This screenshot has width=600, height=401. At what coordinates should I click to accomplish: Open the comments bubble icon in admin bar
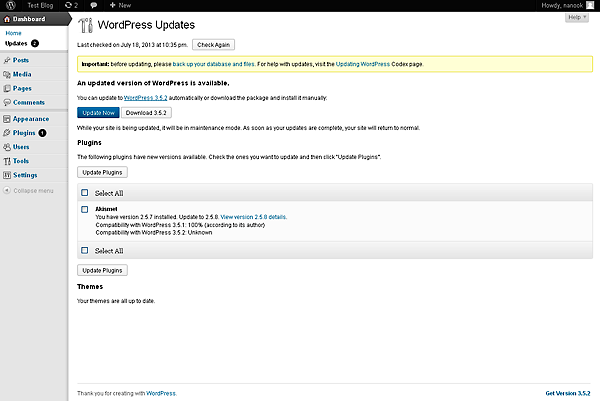[x=94, y=5]
